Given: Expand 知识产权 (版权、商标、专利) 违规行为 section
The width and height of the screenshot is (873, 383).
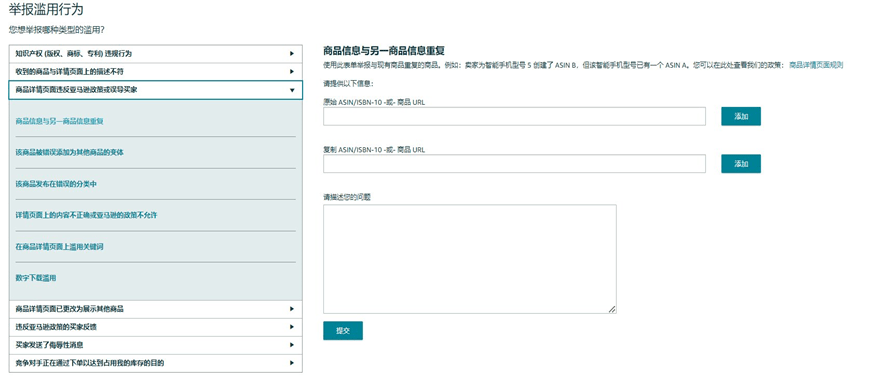Looking at the screenshot, I should click(x=155, y=54).
